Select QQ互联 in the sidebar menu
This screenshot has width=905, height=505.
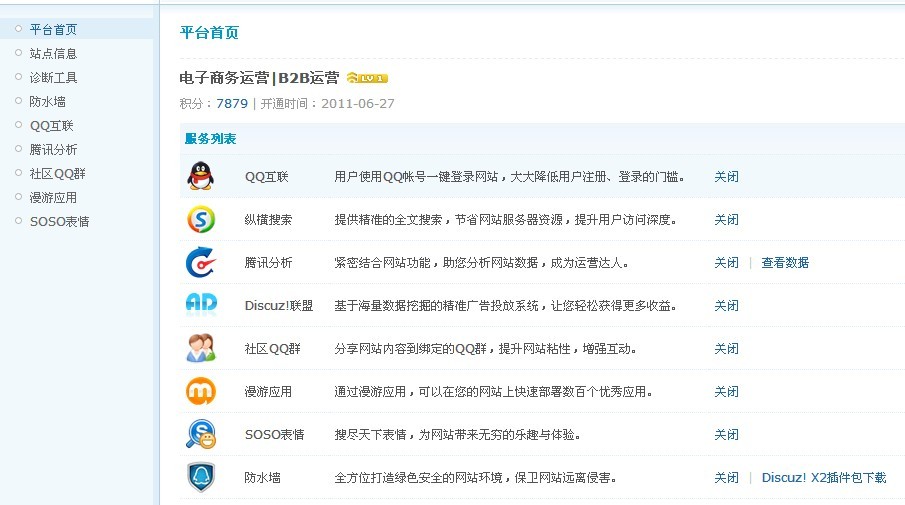pos(51,126)
